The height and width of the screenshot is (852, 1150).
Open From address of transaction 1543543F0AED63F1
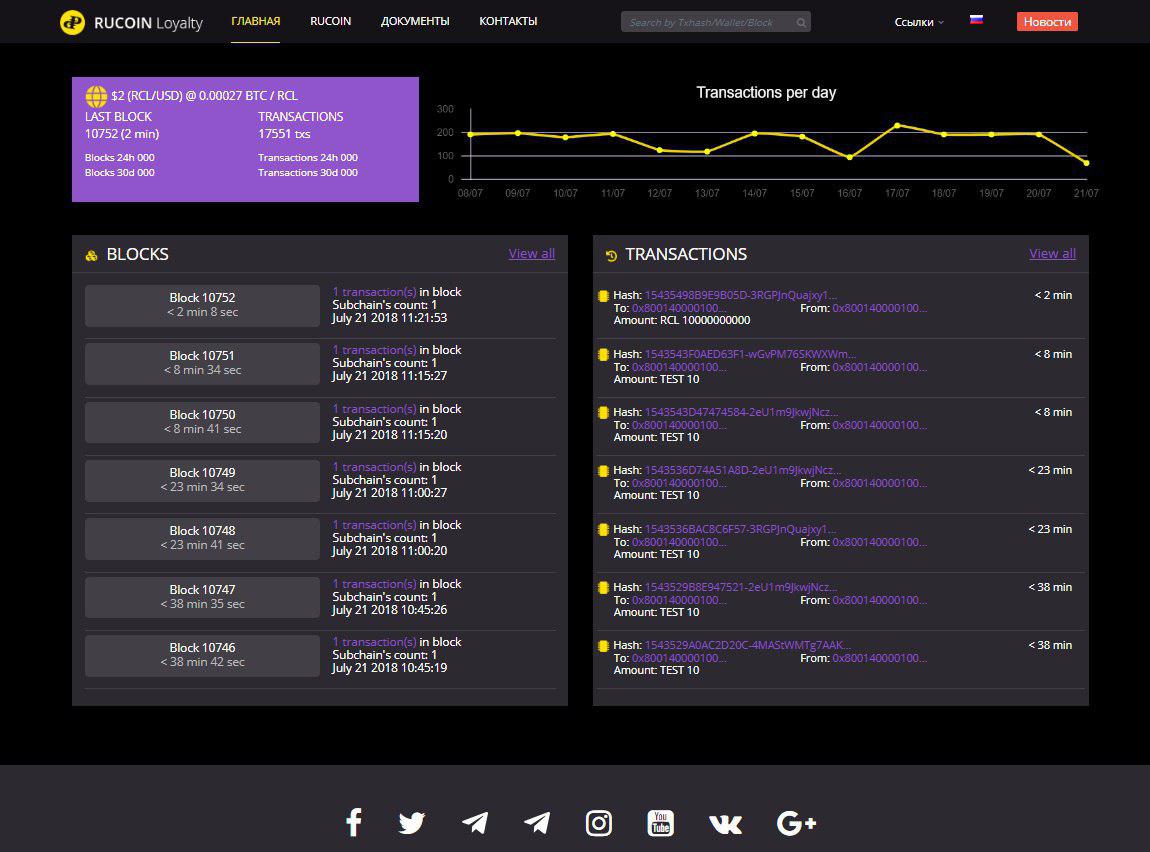(880, 367)
